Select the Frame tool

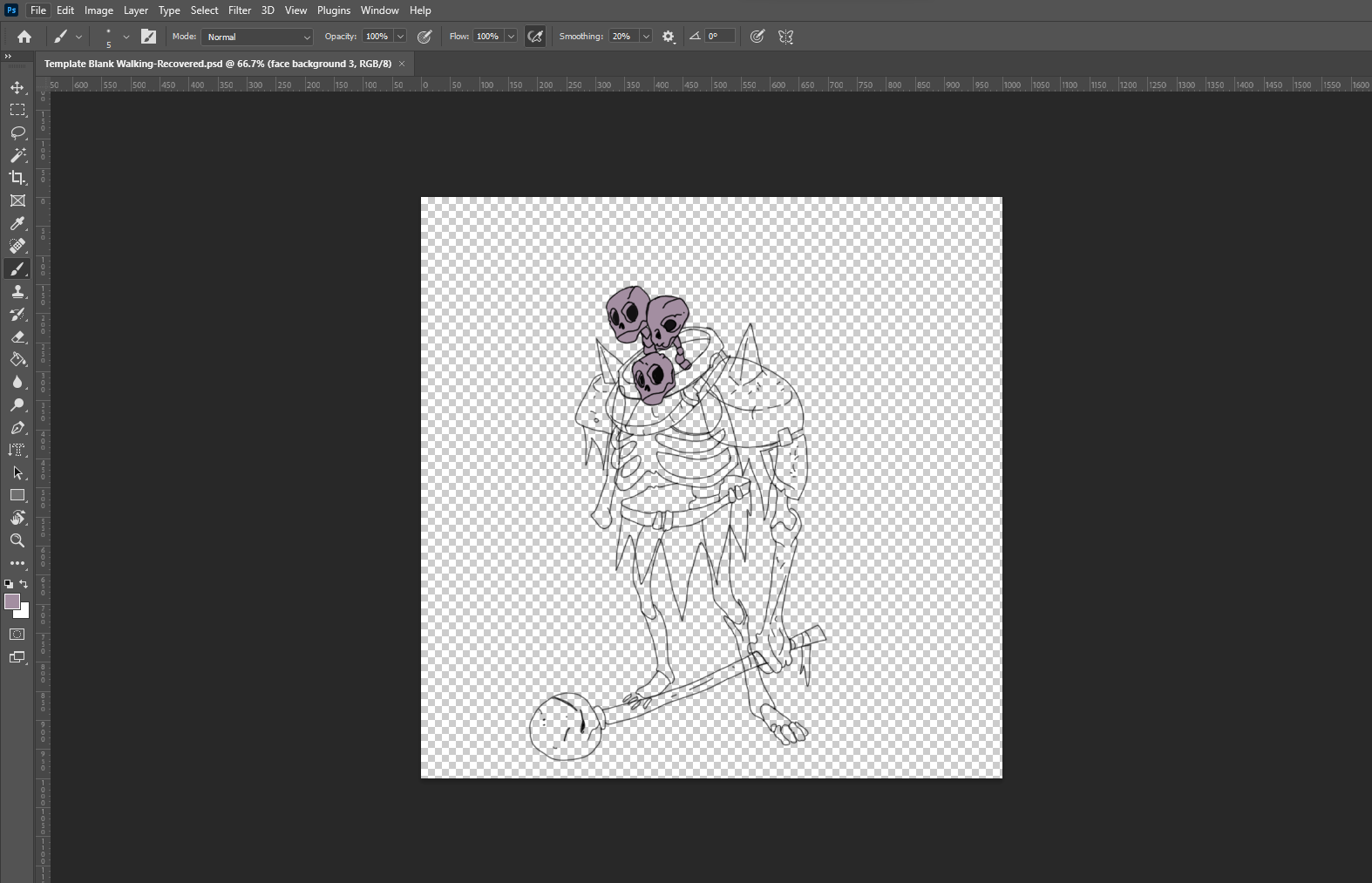tap(17, 200)
